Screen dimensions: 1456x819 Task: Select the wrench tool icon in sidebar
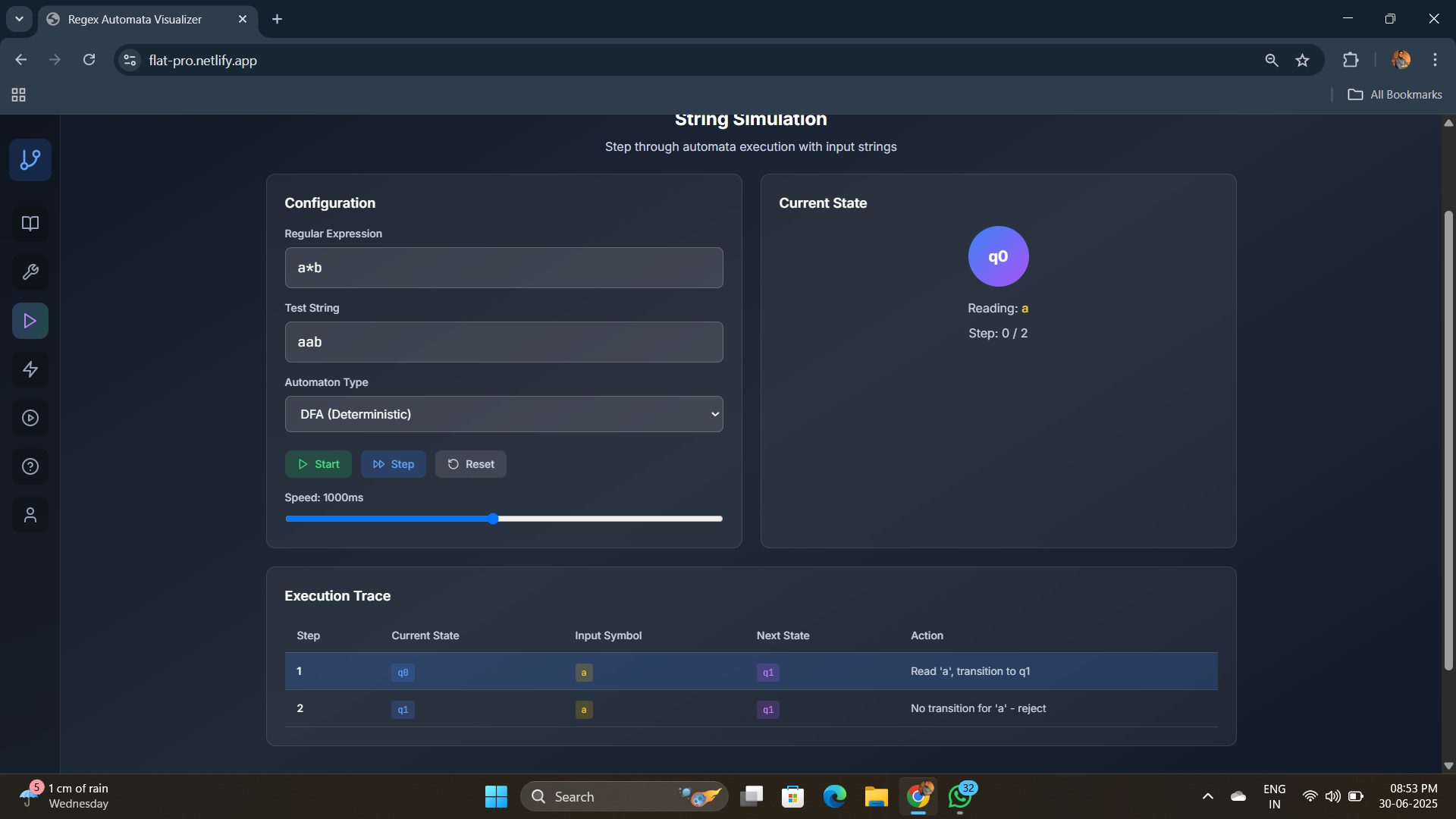30,272
